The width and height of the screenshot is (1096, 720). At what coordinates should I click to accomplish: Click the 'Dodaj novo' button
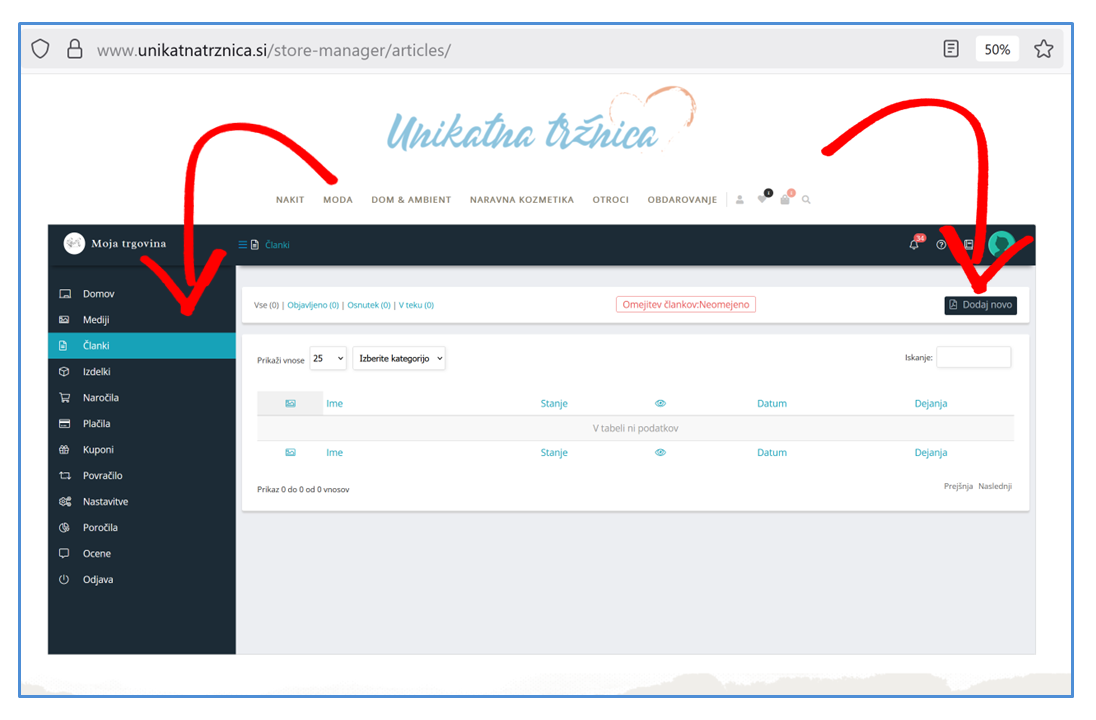(980, 305)
